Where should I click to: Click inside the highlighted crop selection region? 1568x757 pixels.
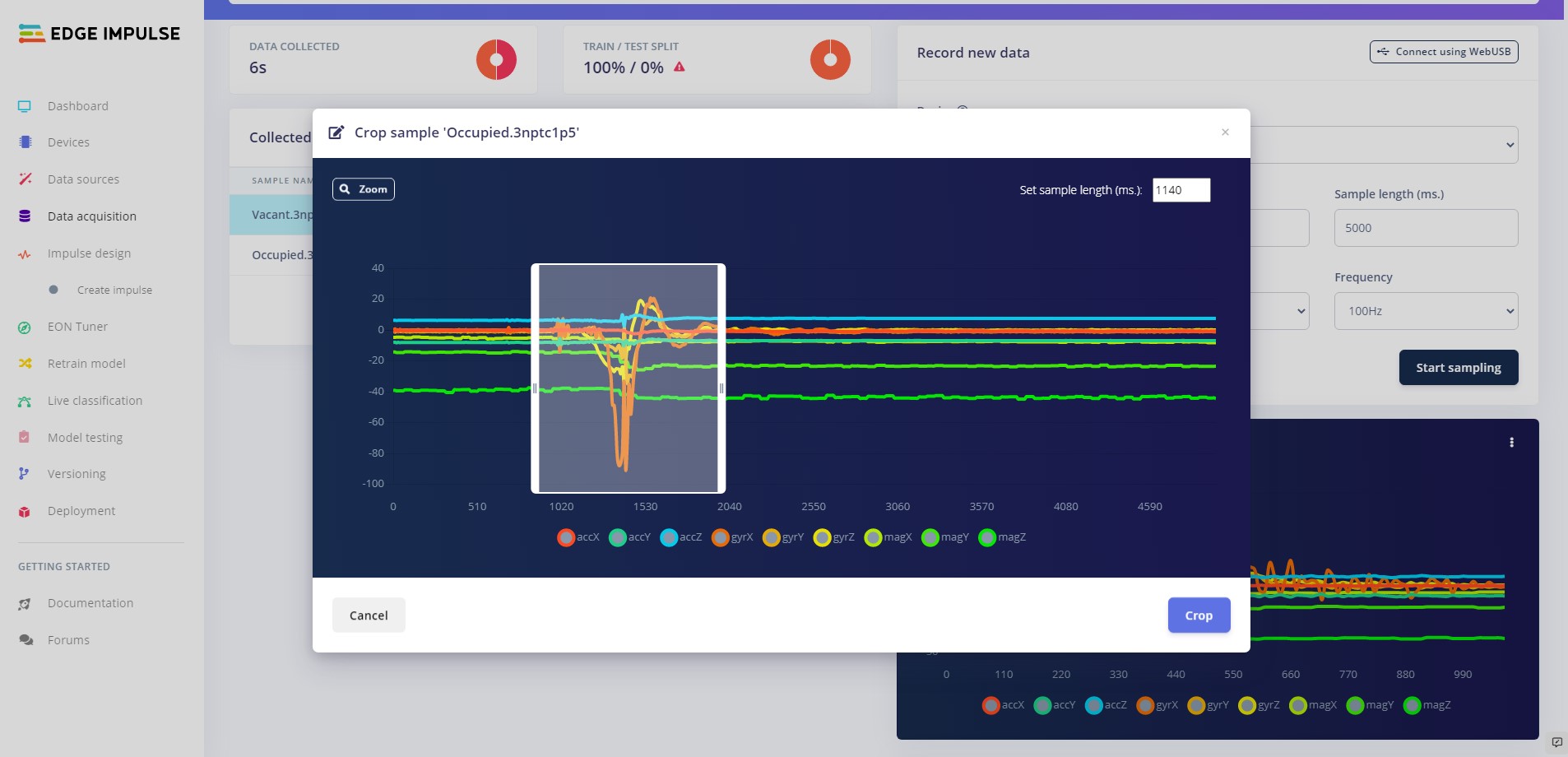629,378
